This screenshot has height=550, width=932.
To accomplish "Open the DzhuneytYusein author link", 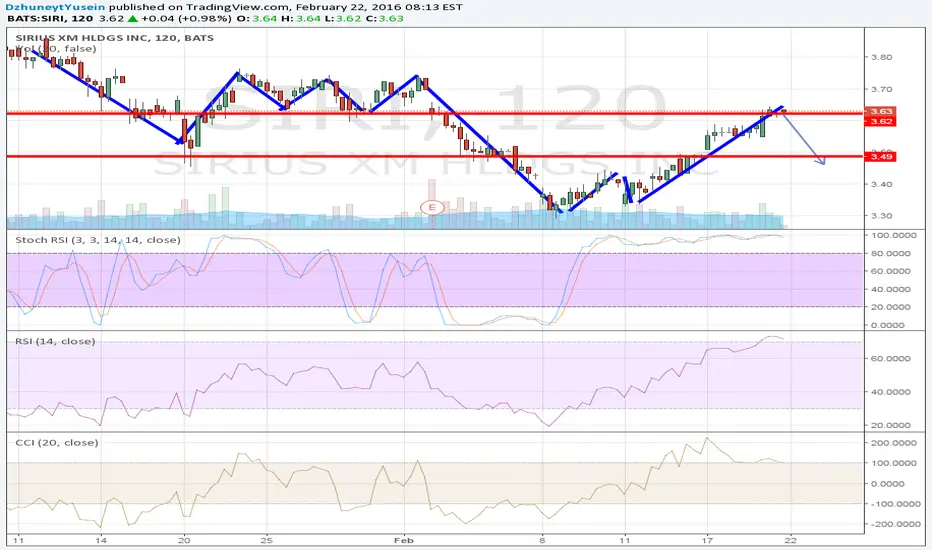I will 55,7.
